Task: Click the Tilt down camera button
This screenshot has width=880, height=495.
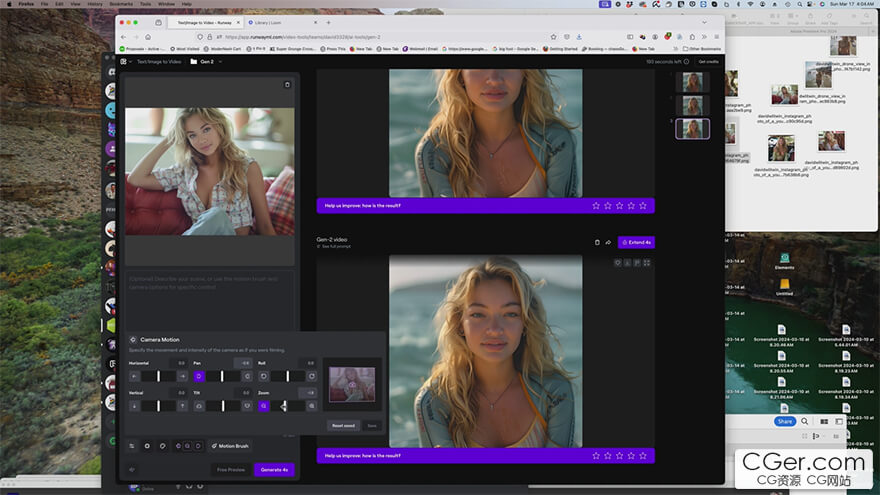Action: [247, 406]
